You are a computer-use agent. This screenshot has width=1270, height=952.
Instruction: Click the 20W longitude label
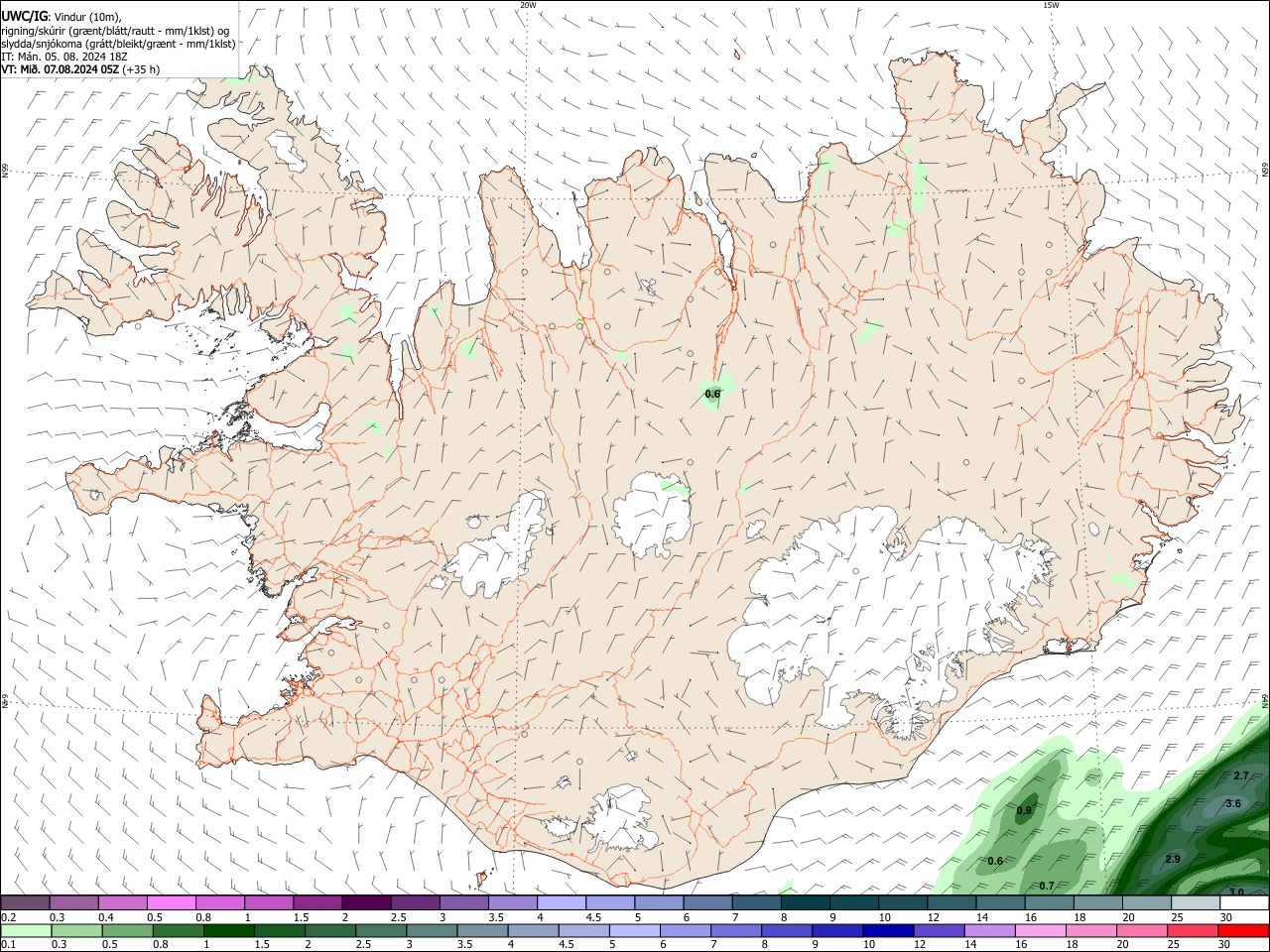tap(528, 5)
